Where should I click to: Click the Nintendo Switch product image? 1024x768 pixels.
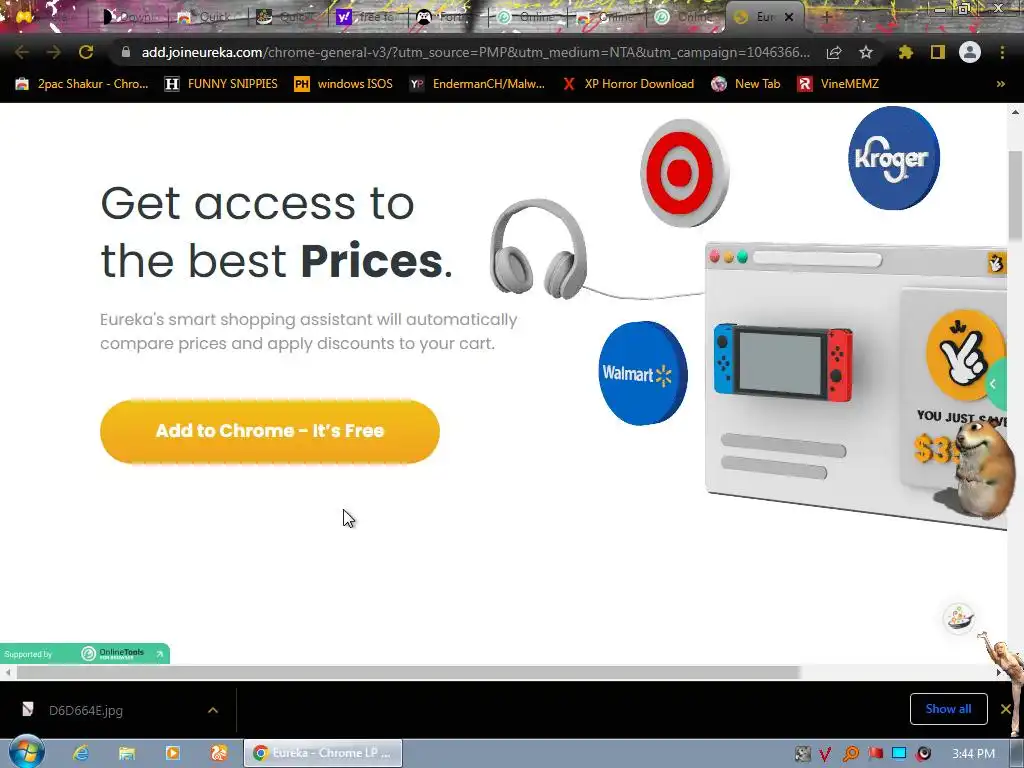pyautogui.click(x=782, y=361)
